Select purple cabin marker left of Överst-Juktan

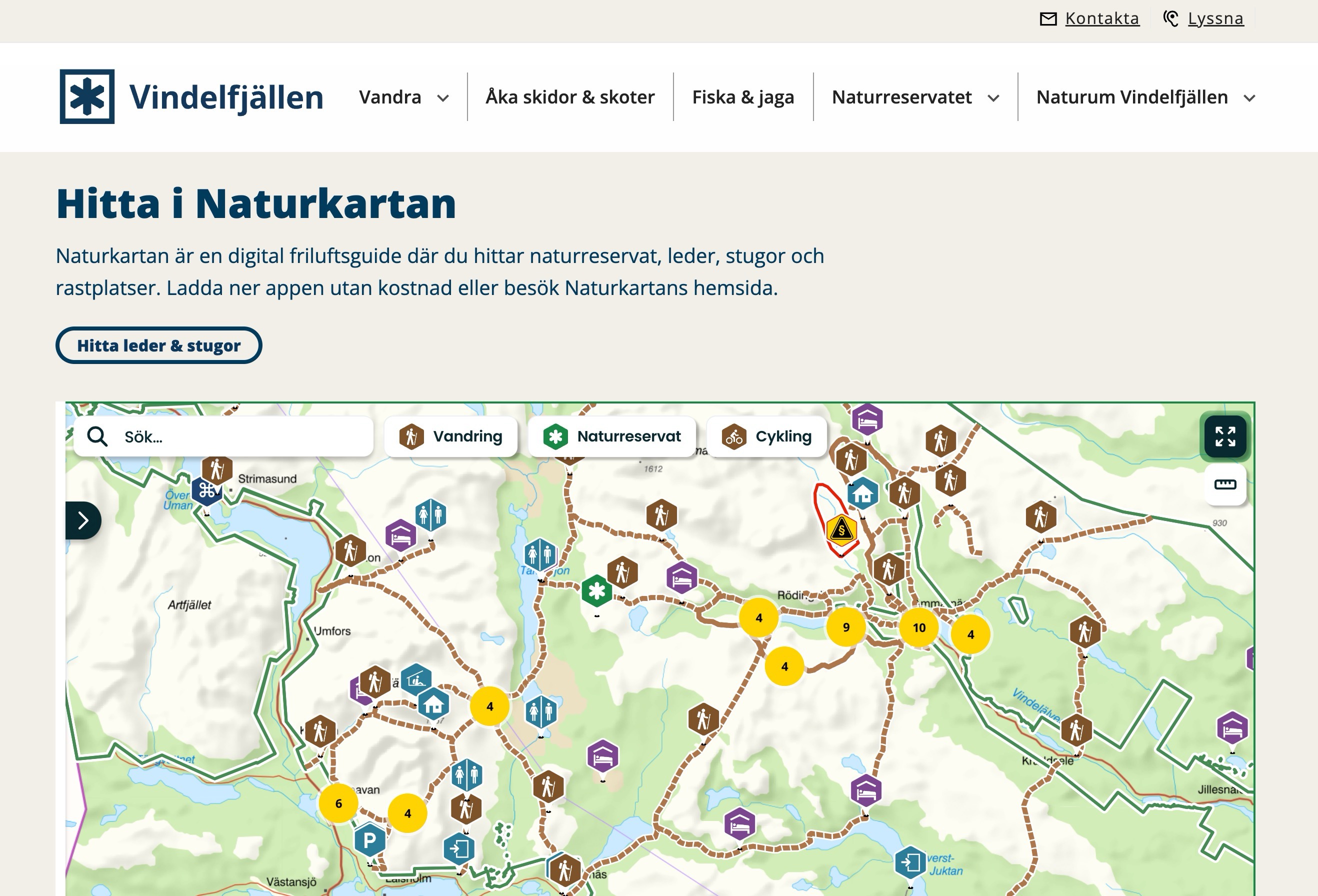click(739, 824)
